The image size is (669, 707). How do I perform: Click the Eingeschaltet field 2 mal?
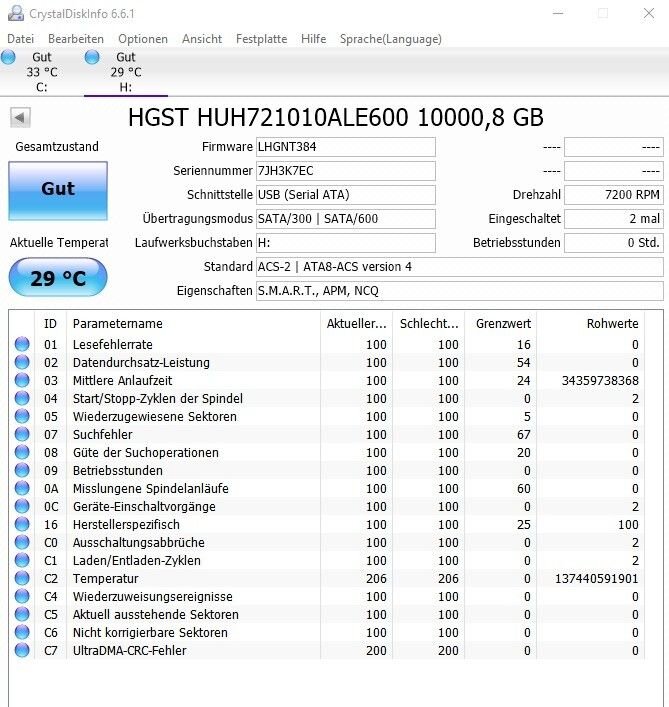click(614, 219)
